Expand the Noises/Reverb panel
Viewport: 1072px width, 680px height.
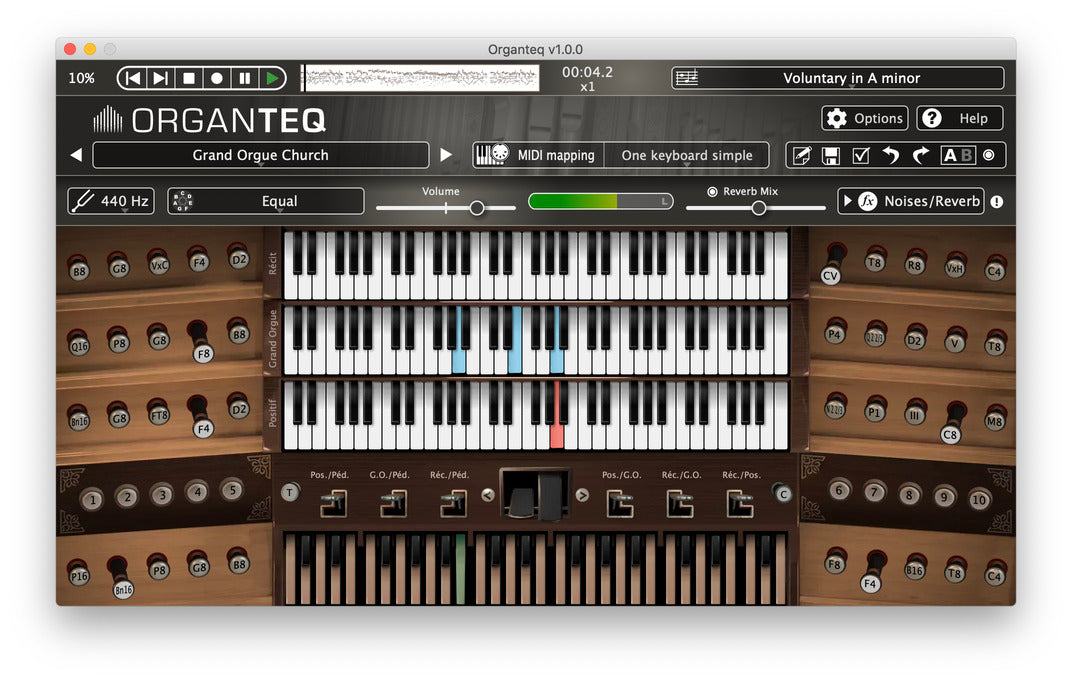pyautogui.click(x=910, y=200)
